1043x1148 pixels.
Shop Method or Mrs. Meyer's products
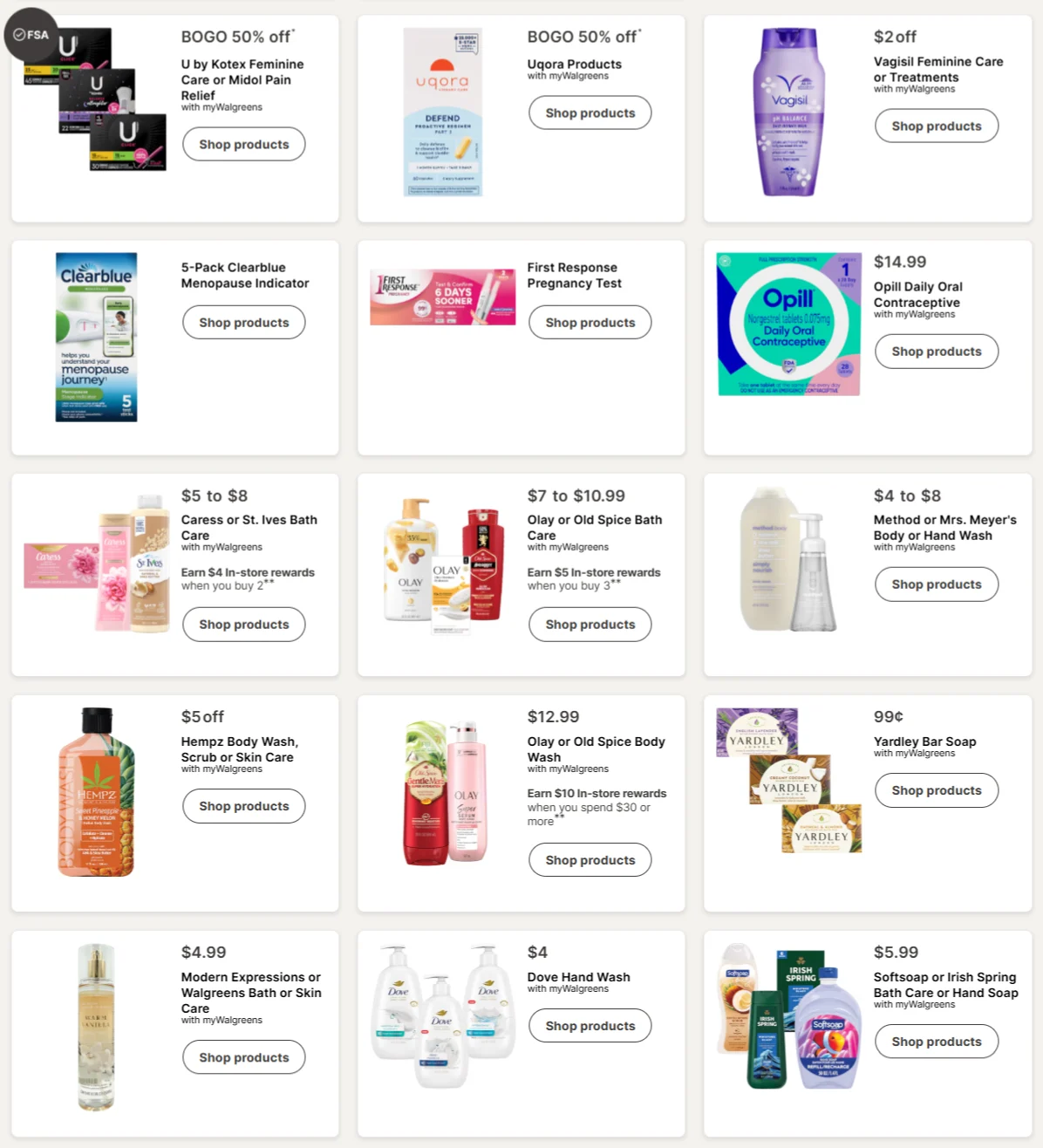click(x=937, y=584)
